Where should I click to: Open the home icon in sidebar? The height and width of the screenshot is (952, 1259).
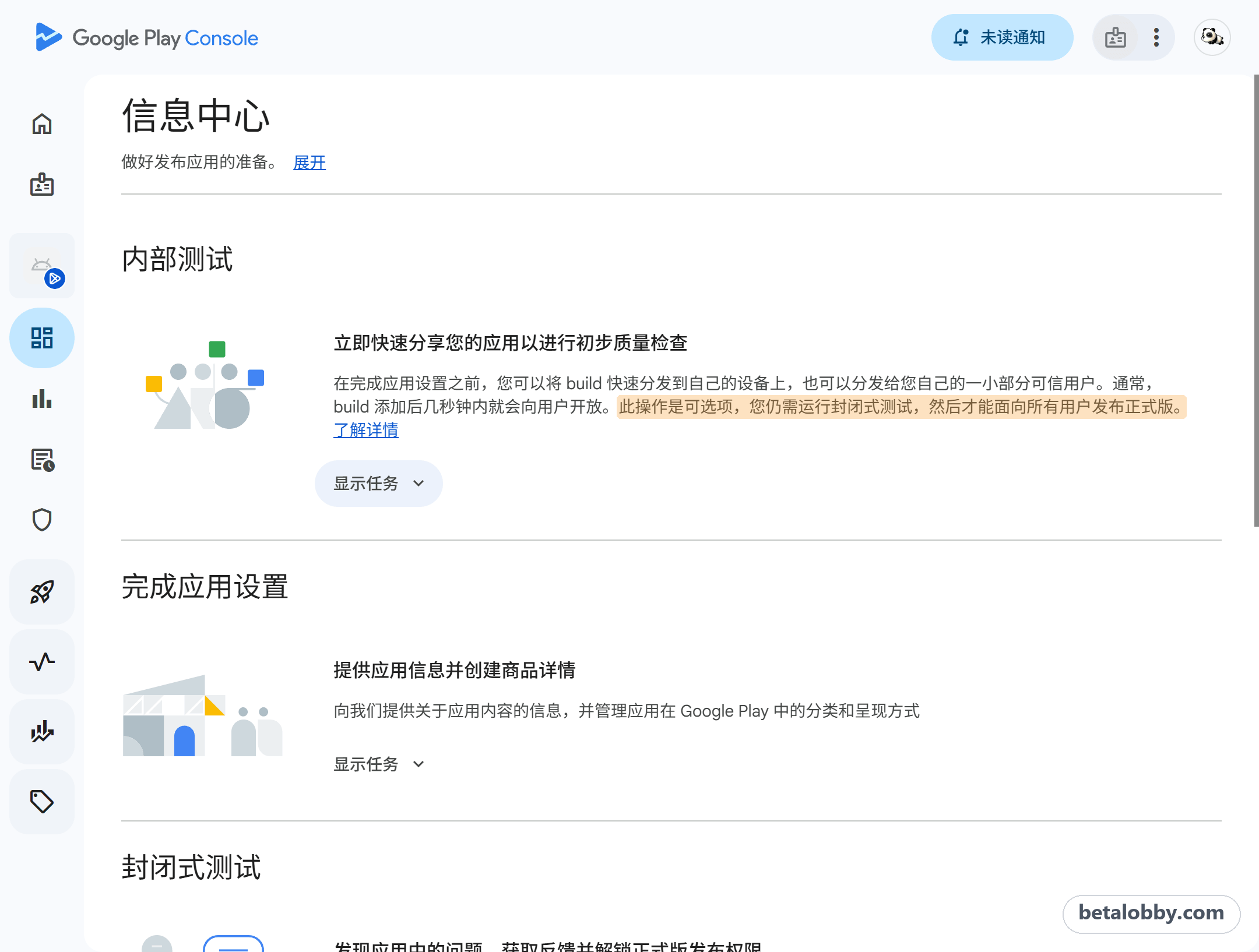pyautogui.click(x=42, y=124)
